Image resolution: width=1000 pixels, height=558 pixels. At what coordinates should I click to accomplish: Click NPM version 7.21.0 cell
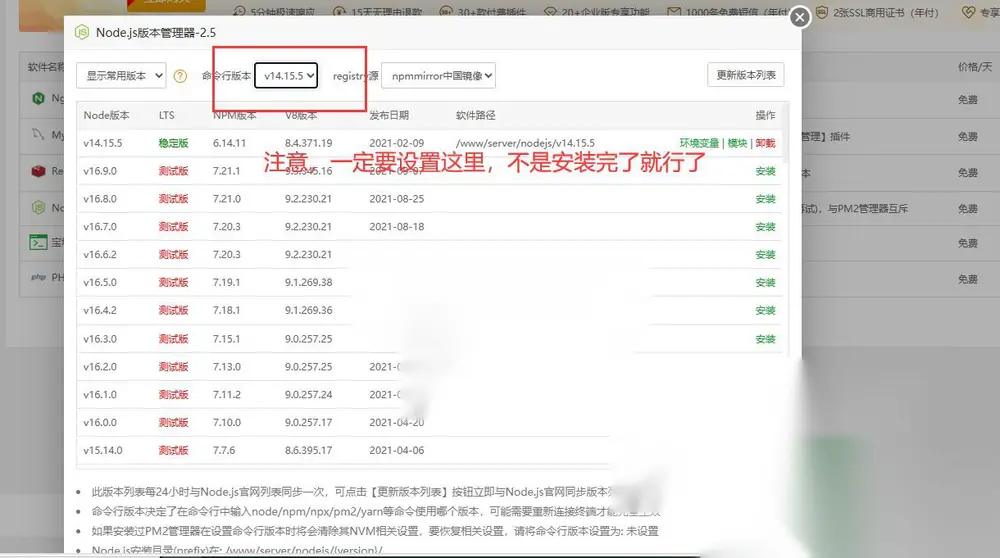tap(226, 199)
